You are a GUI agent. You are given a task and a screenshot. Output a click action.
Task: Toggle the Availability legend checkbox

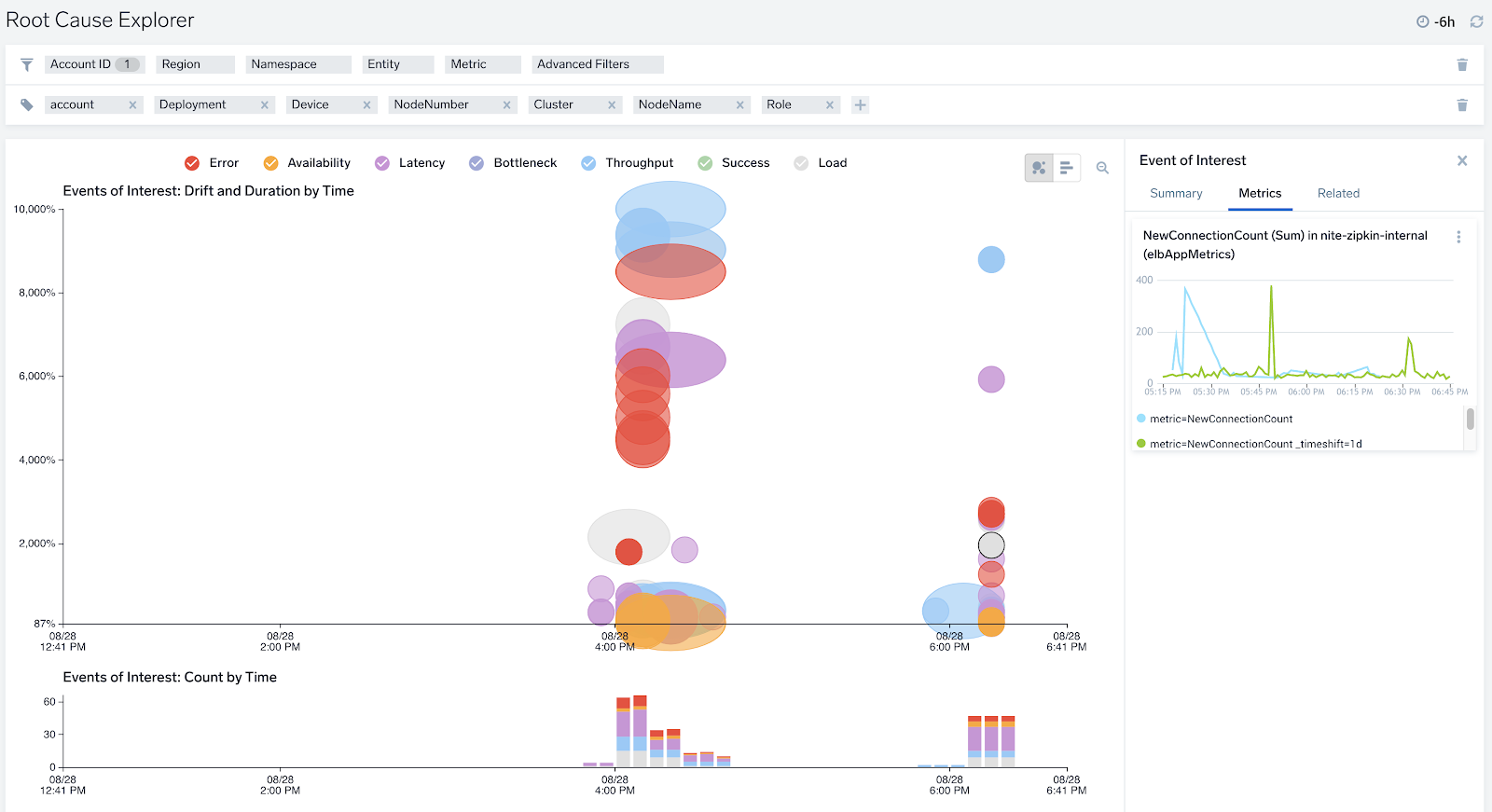coord(270,163)
